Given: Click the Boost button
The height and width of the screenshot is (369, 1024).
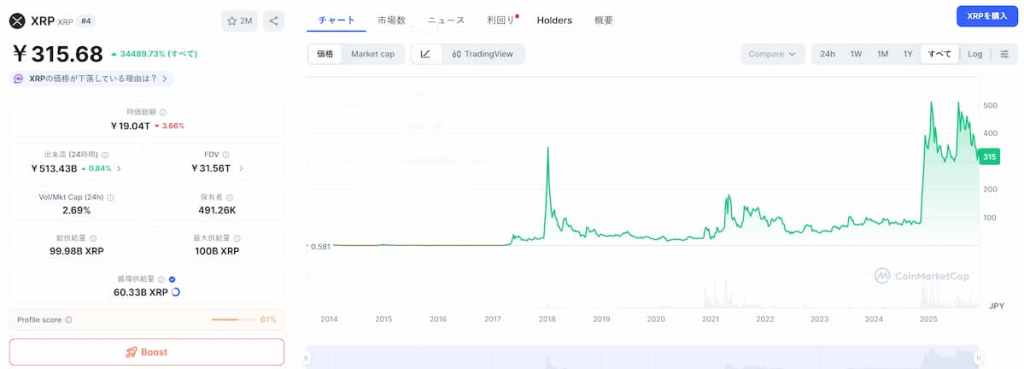Looking at the screenshot, I should click(x=147, y=352).
